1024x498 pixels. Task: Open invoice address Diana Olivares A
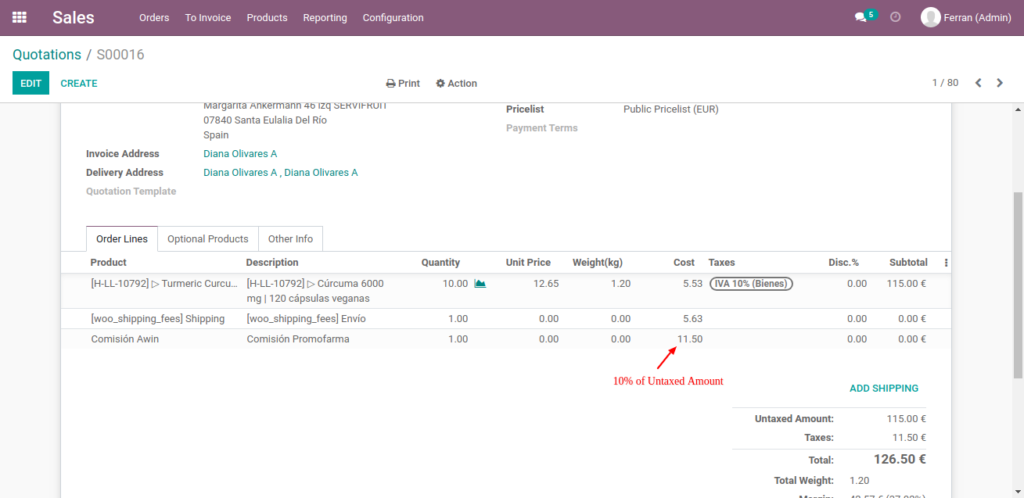point(240,154)
